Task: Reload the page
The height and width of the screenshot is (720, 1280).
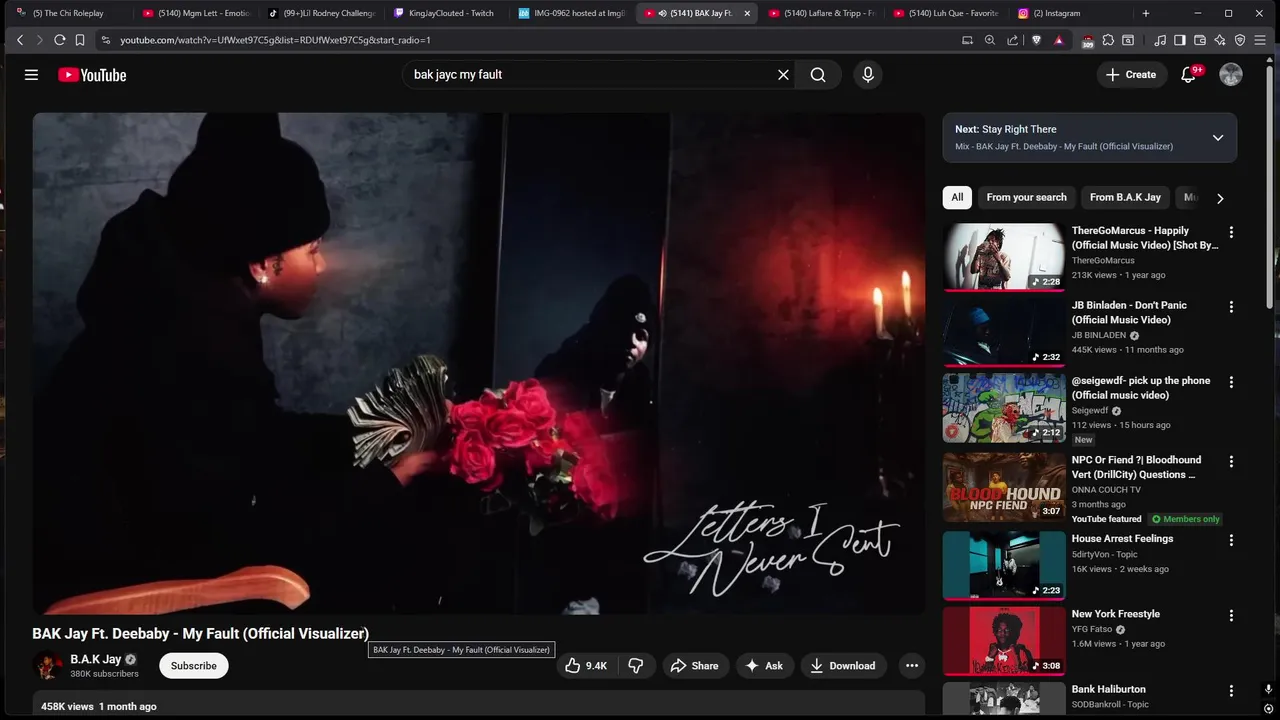Action: coord(59,40)
